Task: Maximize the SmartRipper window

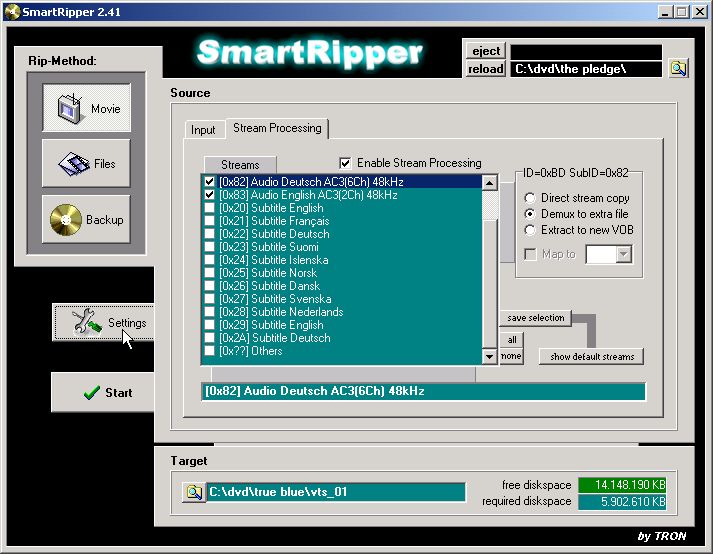Action: (x=681, y=11)
